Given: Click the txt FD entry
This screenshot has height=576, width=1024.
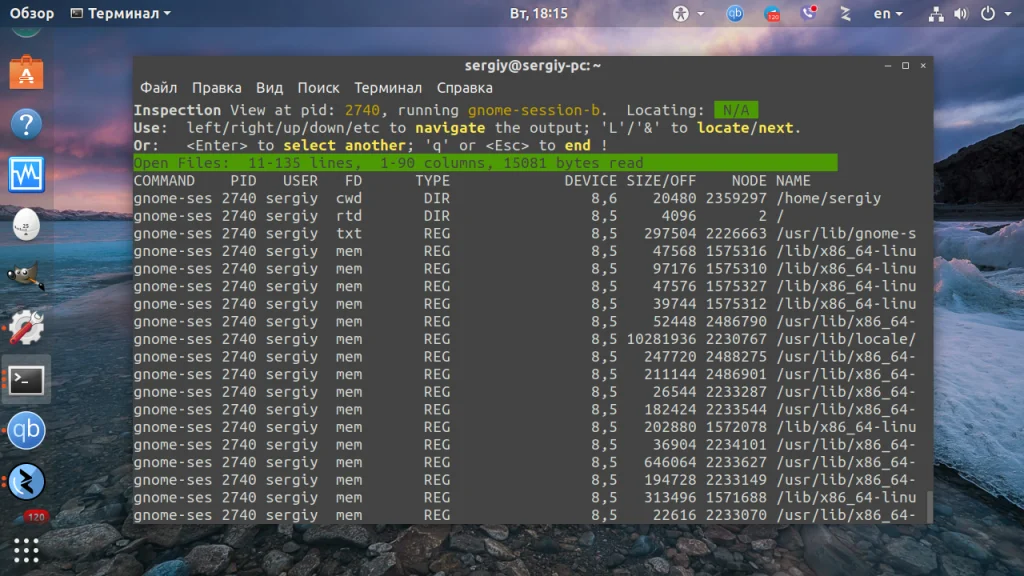Looking at the screenshot, I should point(349,233).
